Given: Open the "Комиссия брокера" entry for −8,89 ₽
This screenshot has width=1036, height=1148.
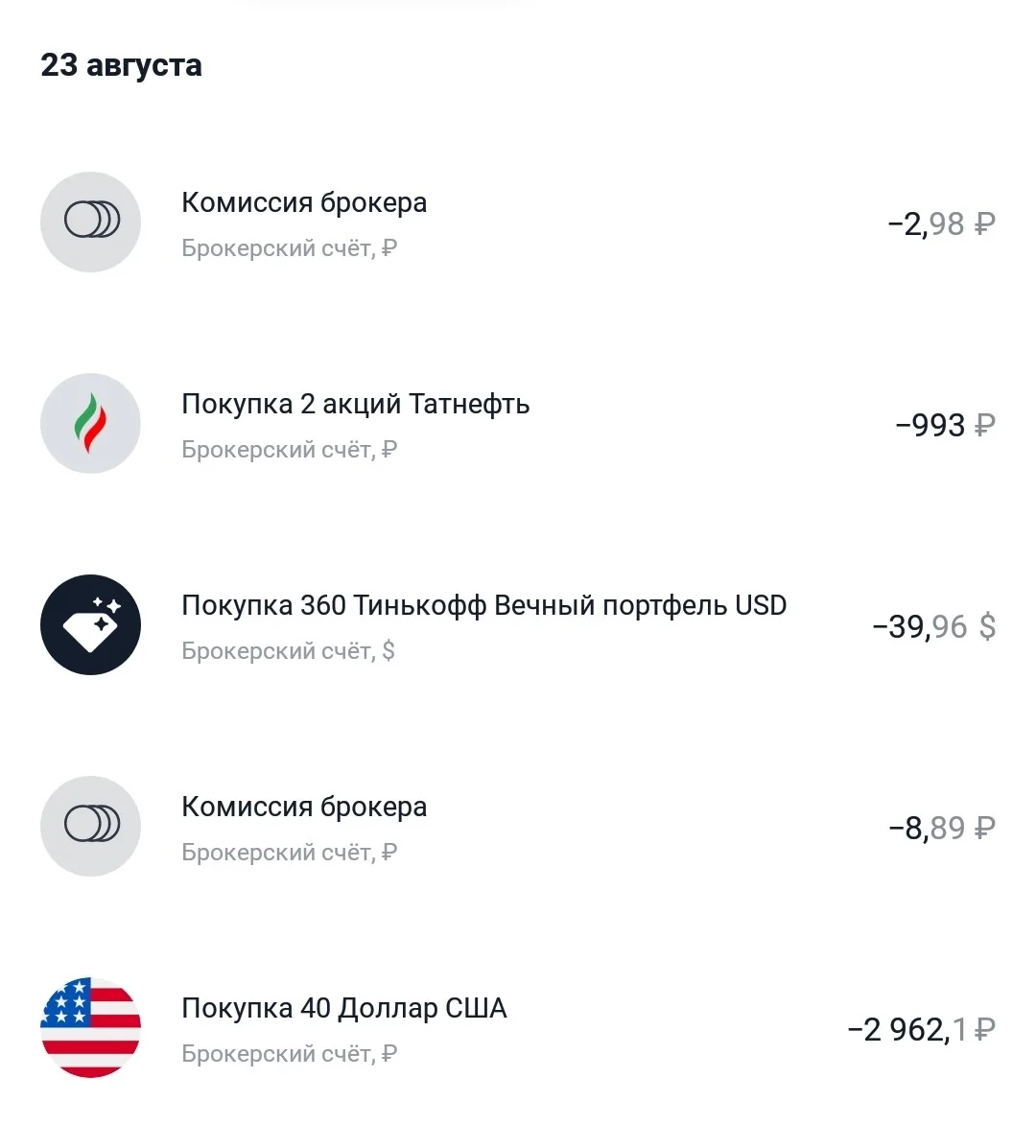Looking at the screenshot, I should pyautogui.click(x=518, y=826).
